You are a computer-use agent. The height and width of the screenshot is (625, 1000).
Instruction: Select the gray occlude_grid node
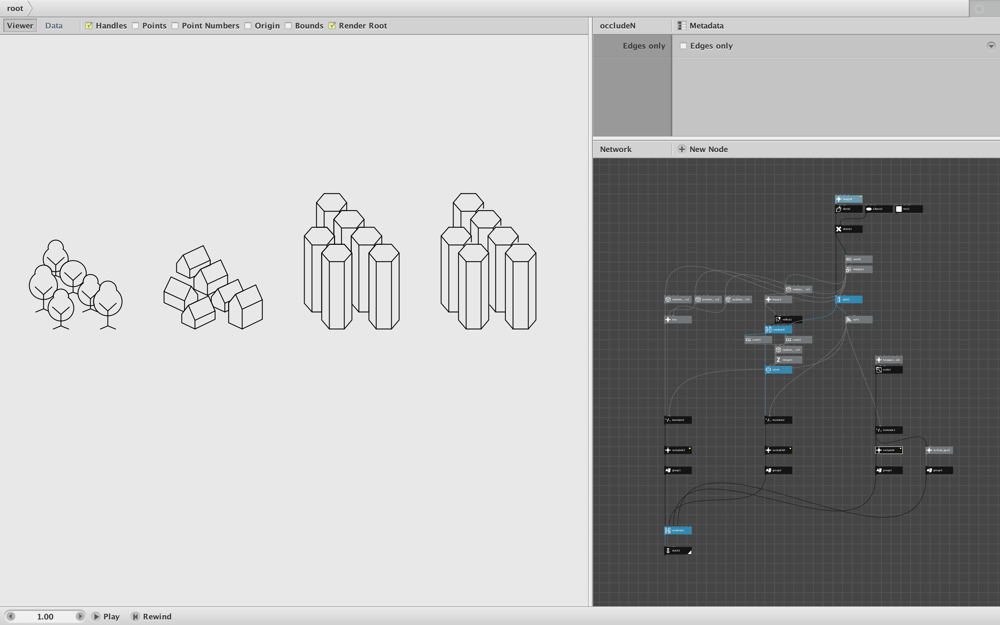point(939,450)
